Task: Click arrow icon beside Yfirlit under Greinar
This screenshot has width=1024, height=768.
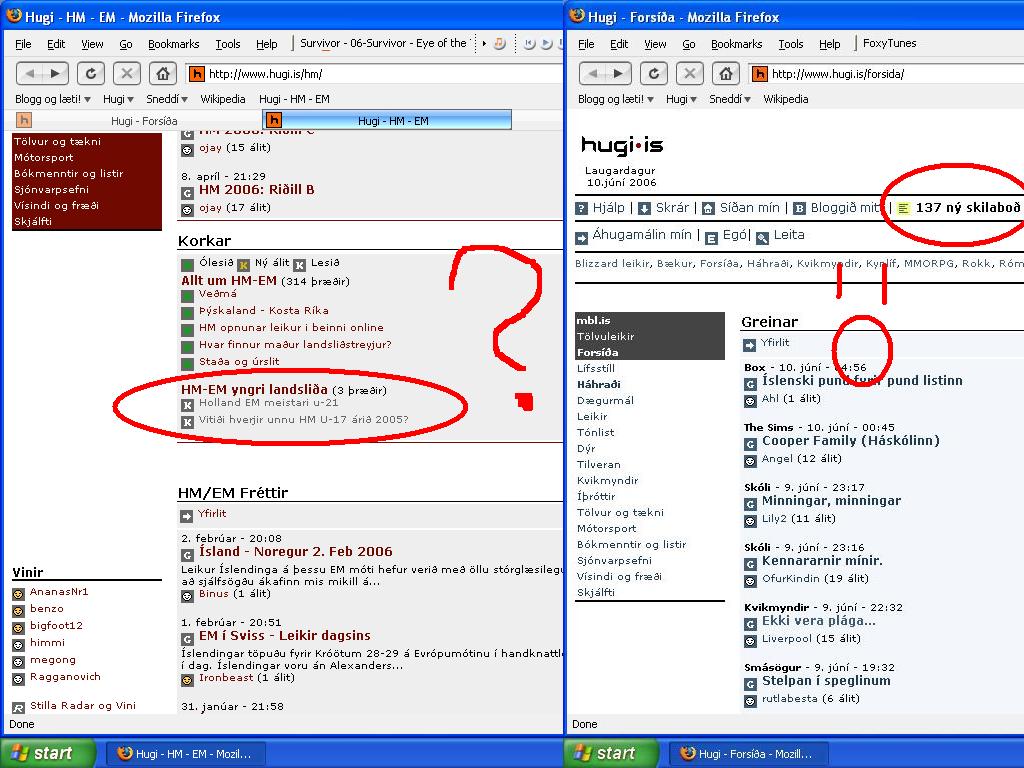Action: [x=749, y=345]
